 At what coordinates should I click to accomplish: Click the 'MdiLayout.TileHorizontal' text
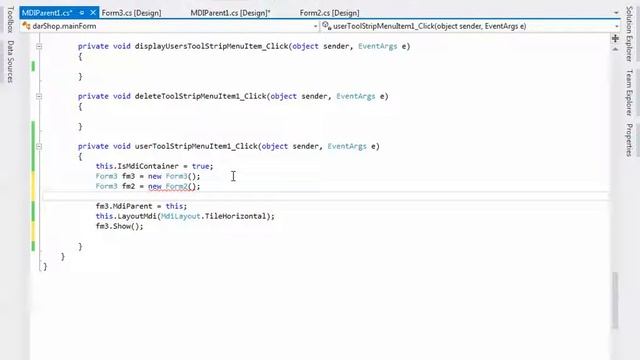213,216
